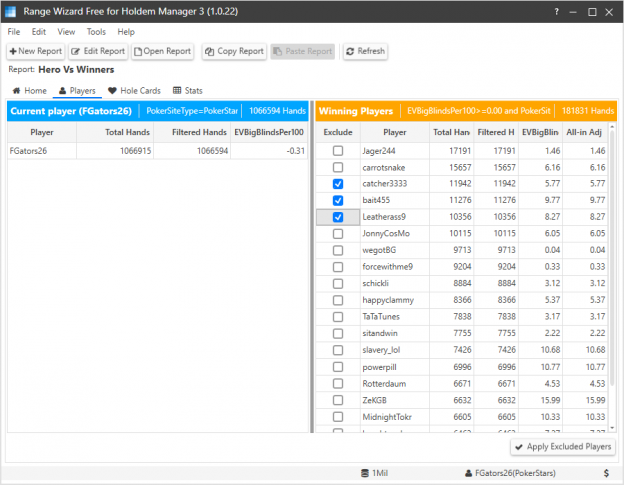Image resolution: width=624 pixels, height=485 pixels.
Task: Sort winners by the Exclude column header
Action: coord(338,132)
